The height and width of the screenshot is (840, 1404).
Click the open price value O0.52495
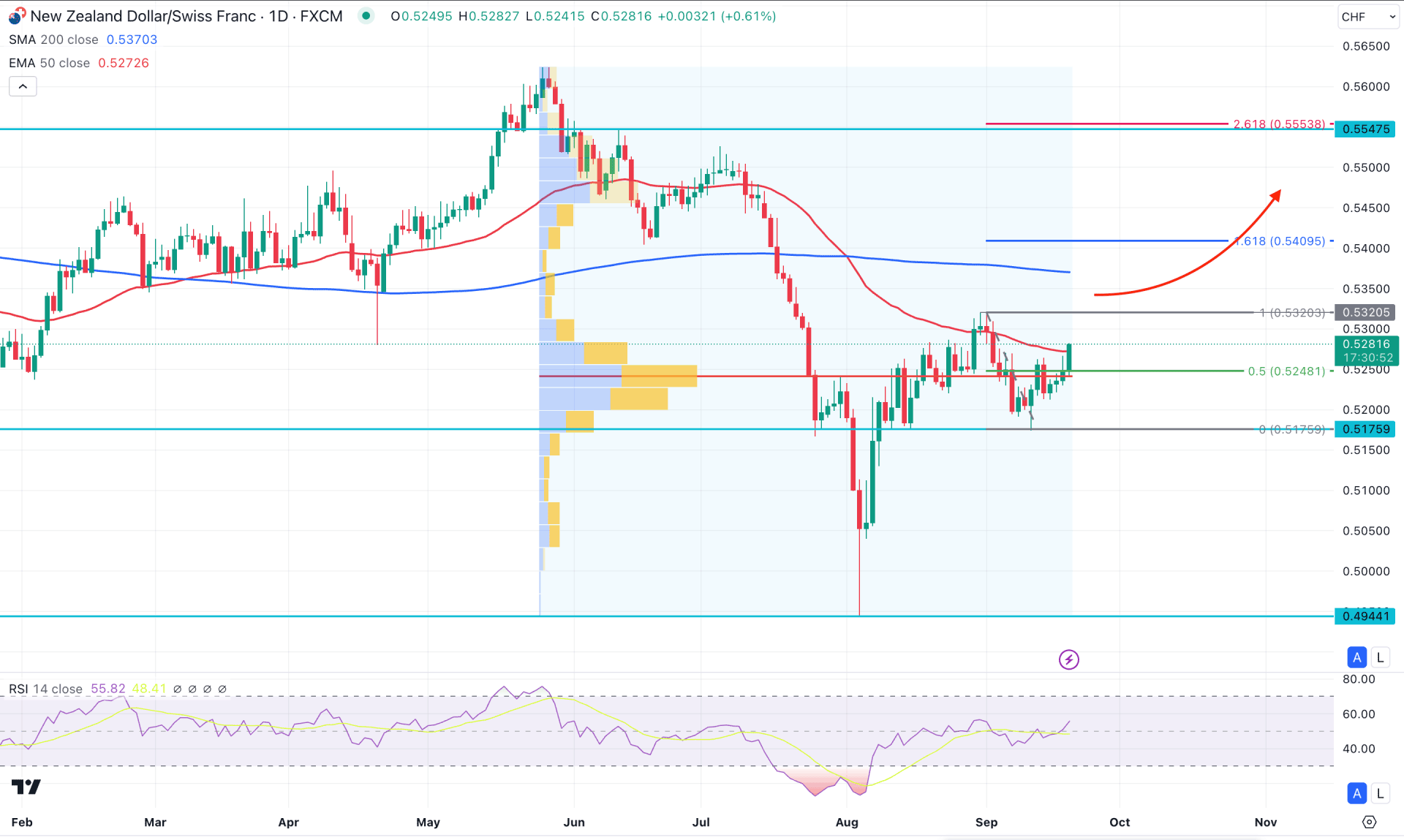[x=421, y=16]
